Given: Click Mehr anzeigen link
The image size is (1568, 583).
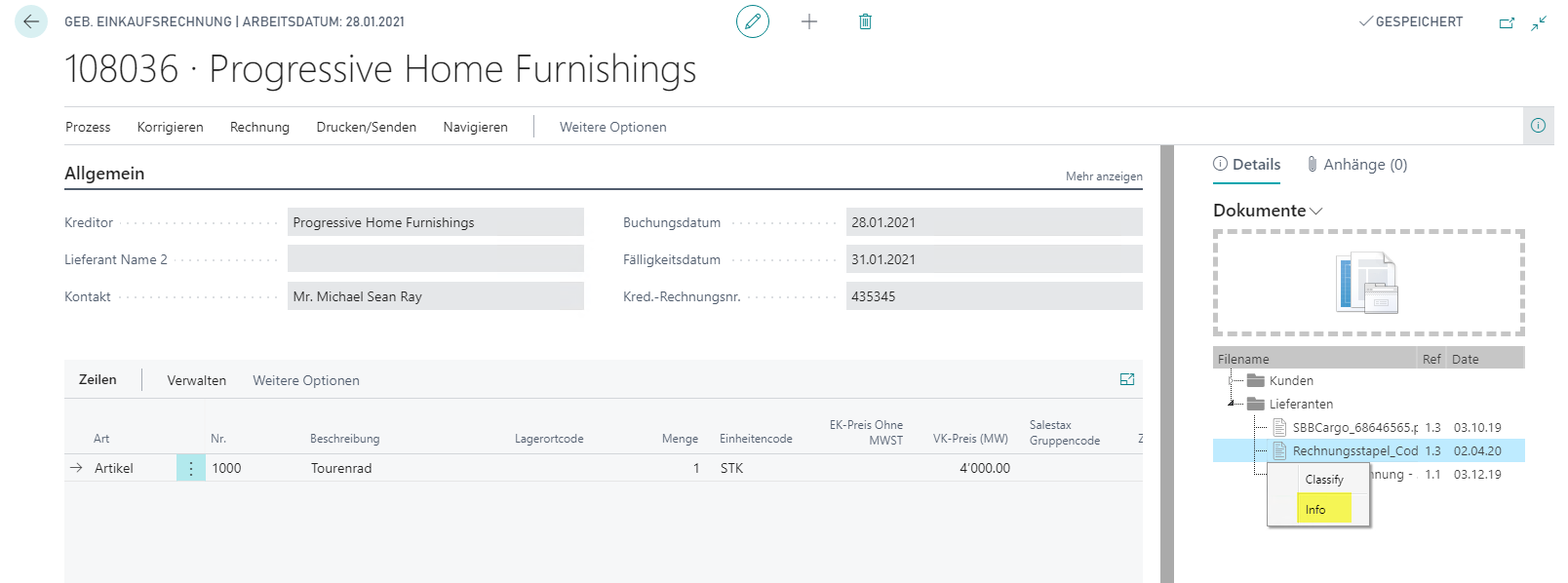Looking at the screenshot, I should pyautogui.click(x=1104, y=176).
